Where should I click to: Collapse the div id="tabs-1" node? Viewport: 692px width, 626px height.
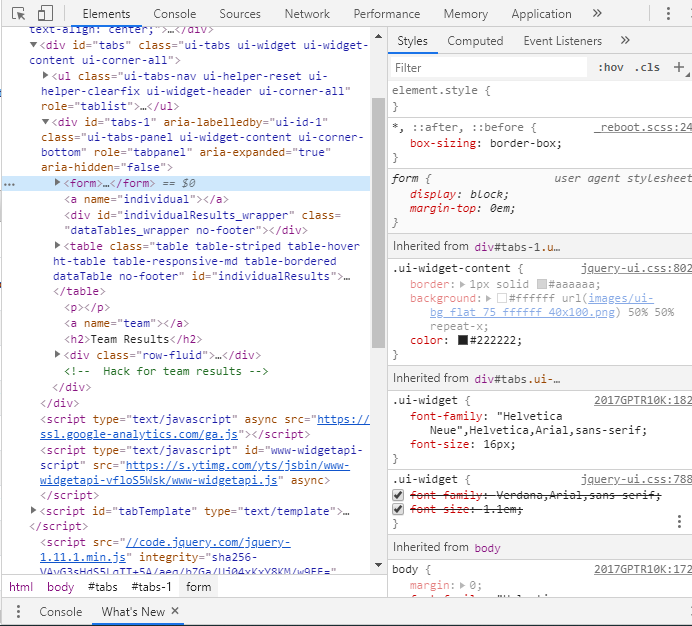[x=45, y=121]
